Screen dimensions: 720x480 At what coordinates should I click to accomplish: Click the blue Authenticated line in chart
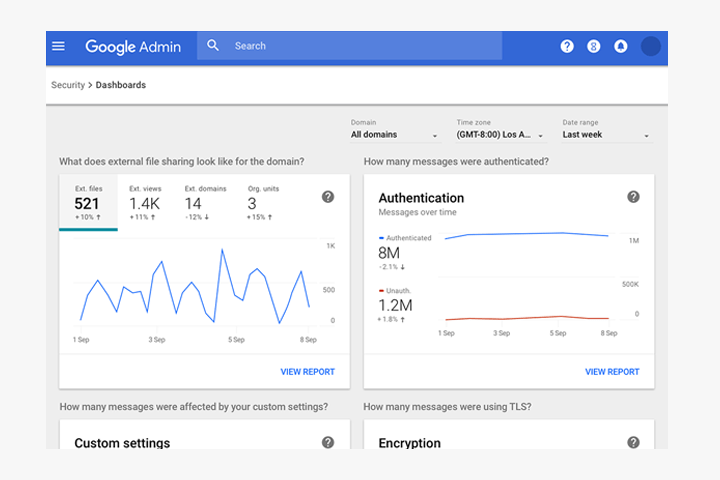pyautogui.click(x=527, y=234)
